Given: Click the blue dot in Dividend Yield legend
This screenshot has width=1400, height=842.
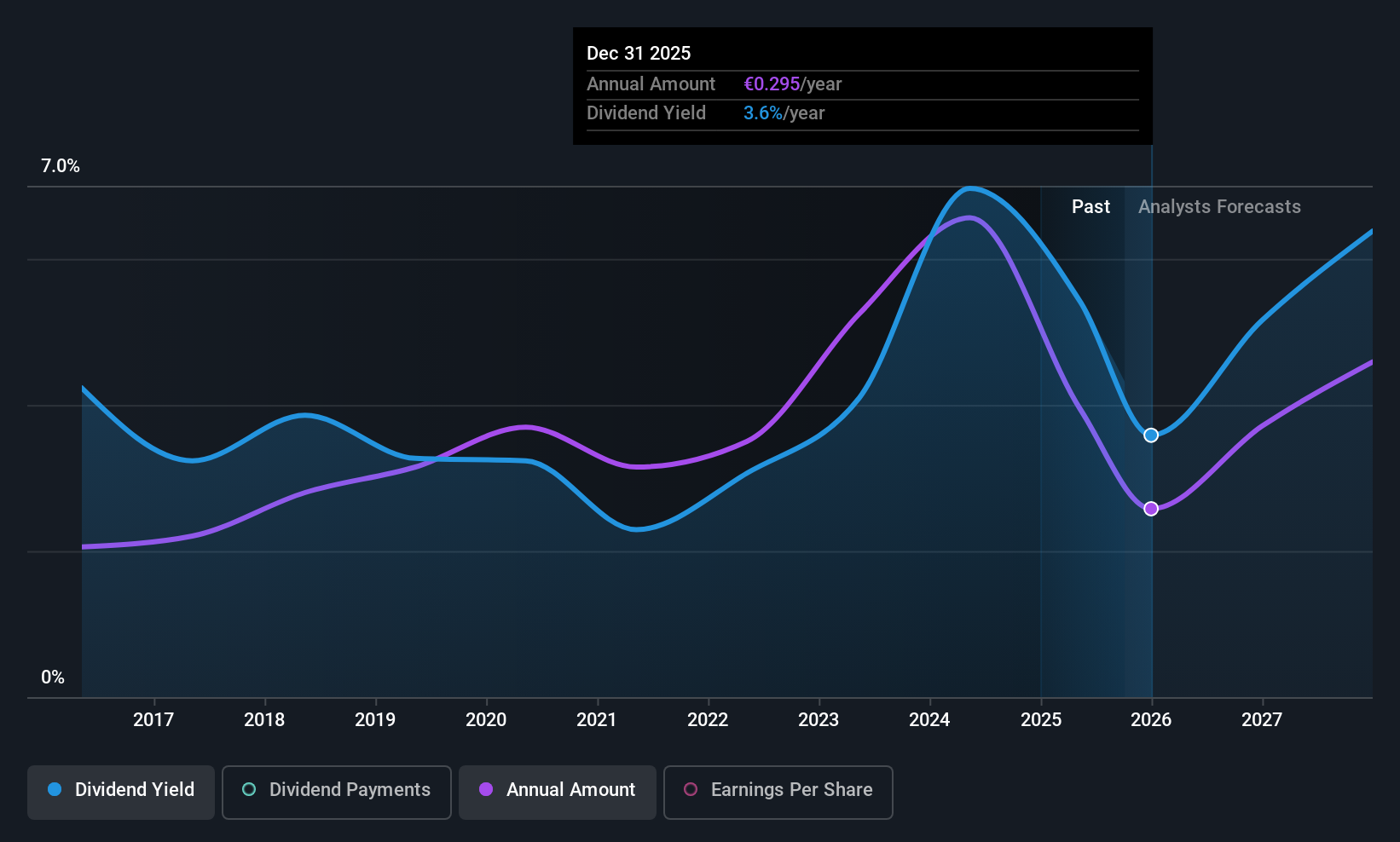Looking at the screenshot, I should [x=55, y=790].
